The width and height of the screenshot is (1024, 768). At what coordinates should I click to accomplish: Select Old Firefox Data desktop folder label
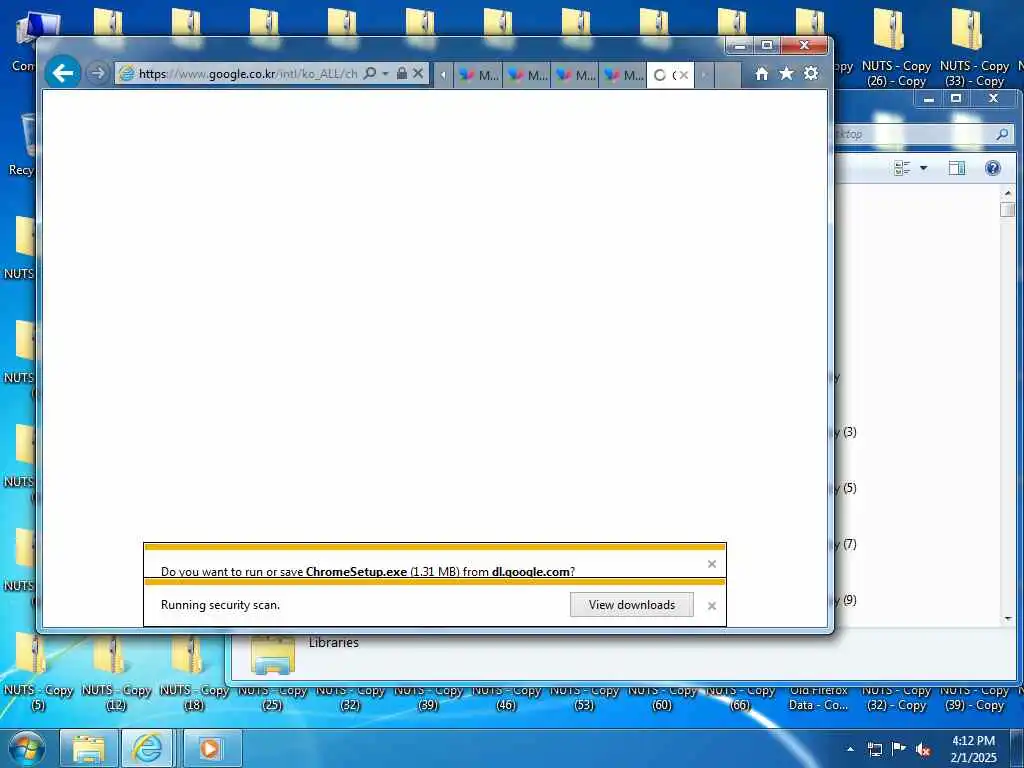tap(818, 698)
